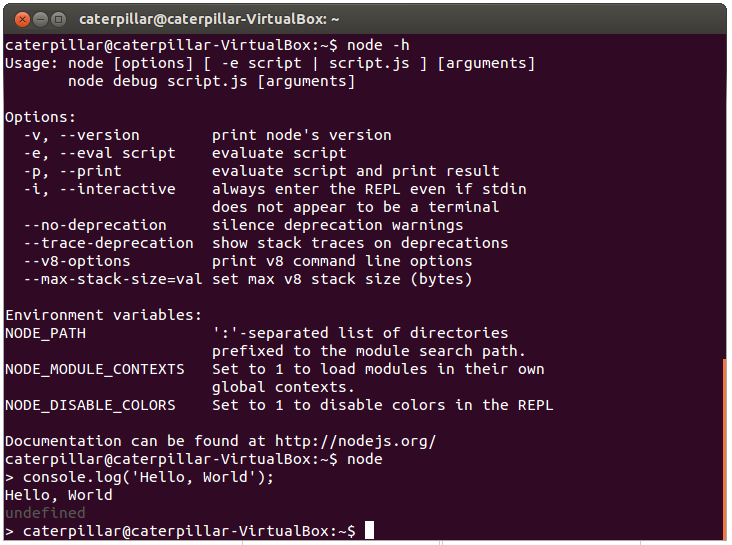Minimize the terminal window
The width and height of the screenshot is (732, 545).
41,20
